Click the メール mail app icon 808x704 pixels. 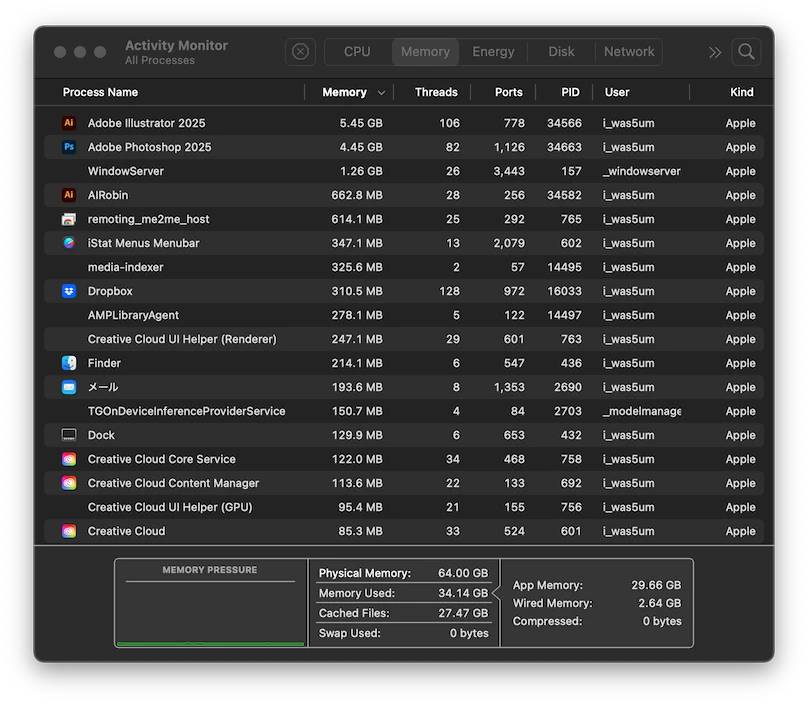pyautogui.click(x=69, y=387)
